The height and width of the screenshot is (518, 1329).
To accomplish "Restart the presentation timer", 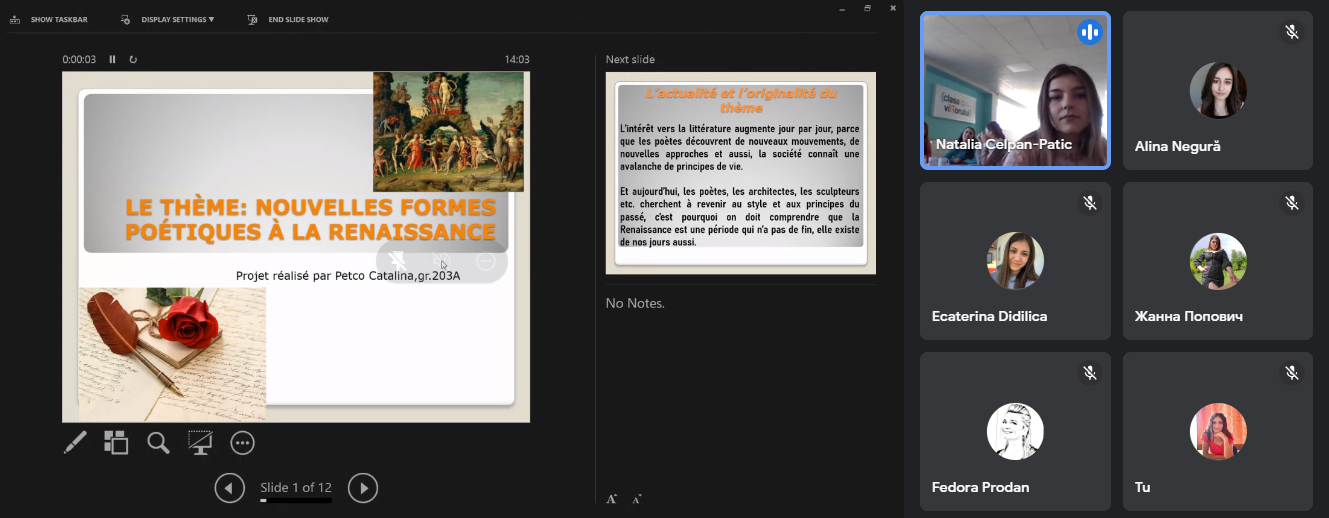I will tap(133, 60).
